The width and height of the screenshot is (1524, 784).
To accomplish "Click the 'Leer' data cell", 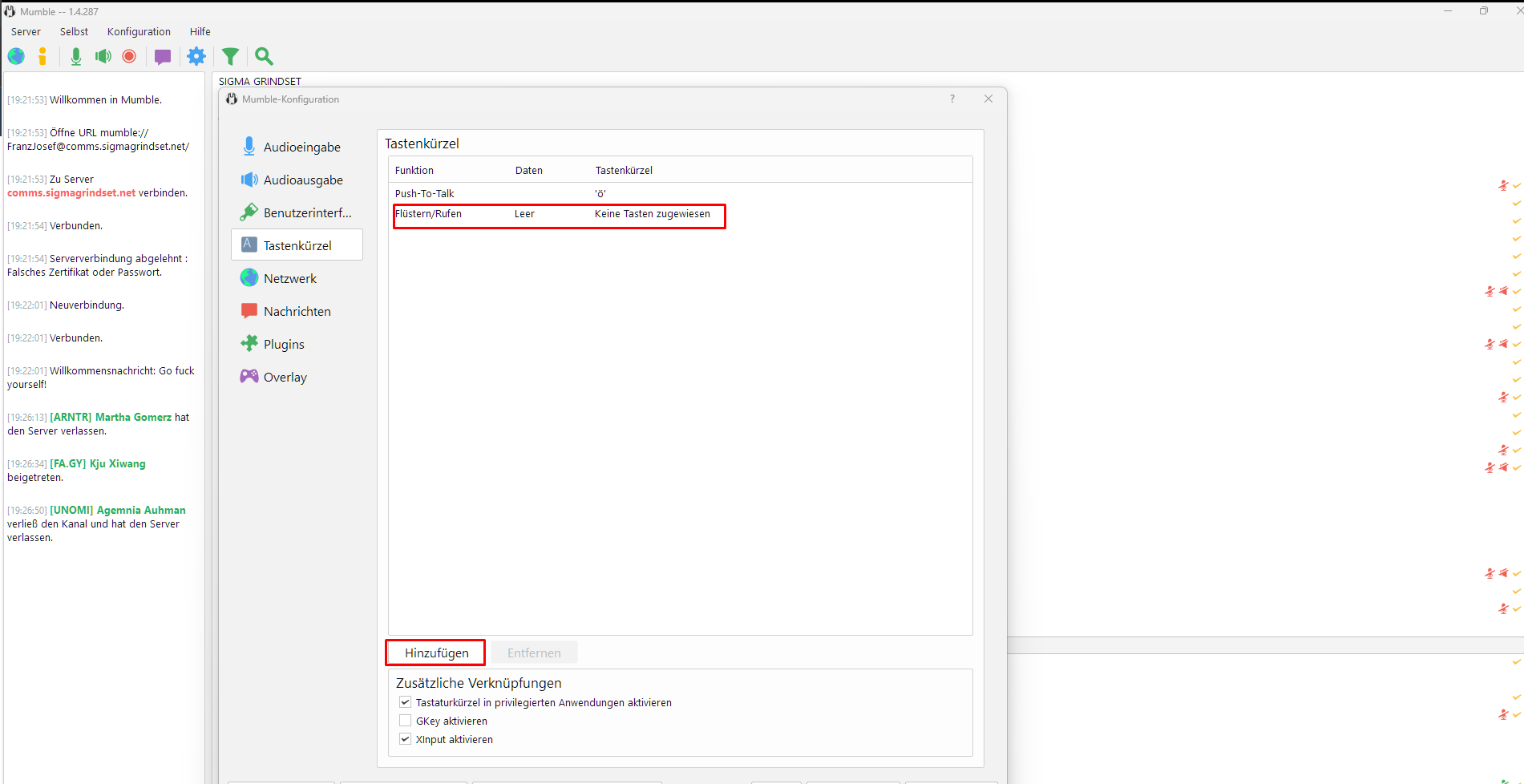I will [524, 214].
